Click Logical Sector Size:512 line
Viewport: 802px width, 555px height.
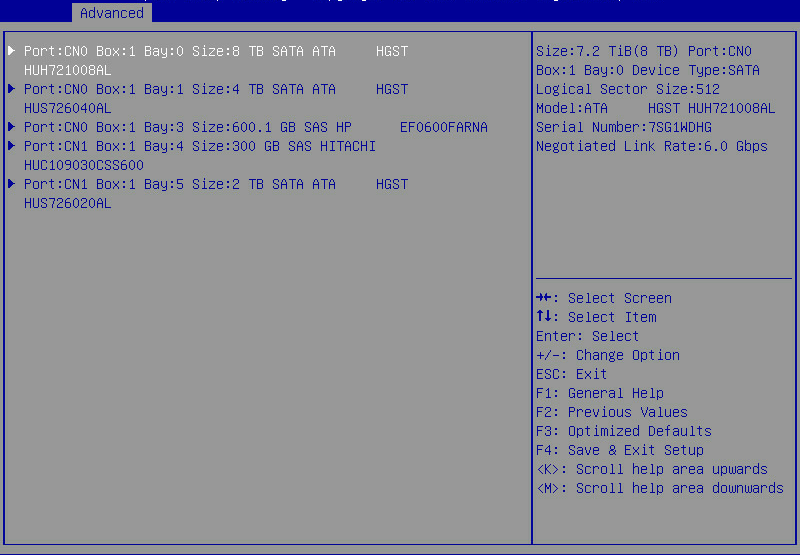click(628, 89)
